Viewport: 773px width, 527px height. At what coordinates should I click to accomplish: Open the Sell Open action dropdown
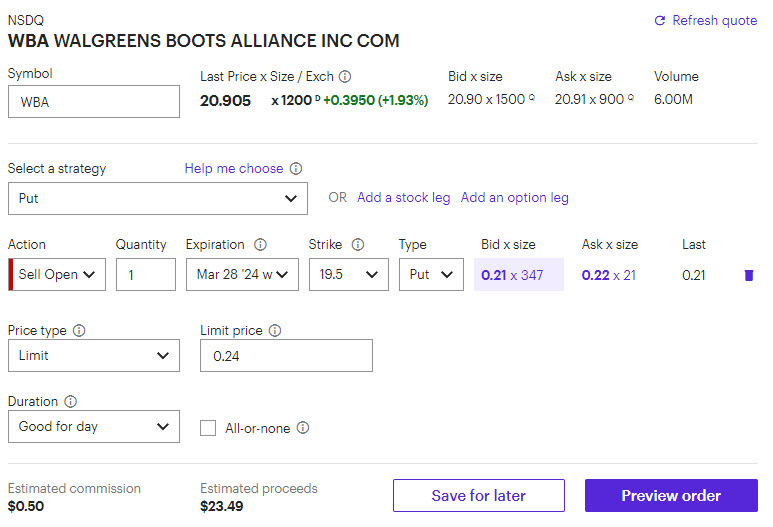(60, 274)
